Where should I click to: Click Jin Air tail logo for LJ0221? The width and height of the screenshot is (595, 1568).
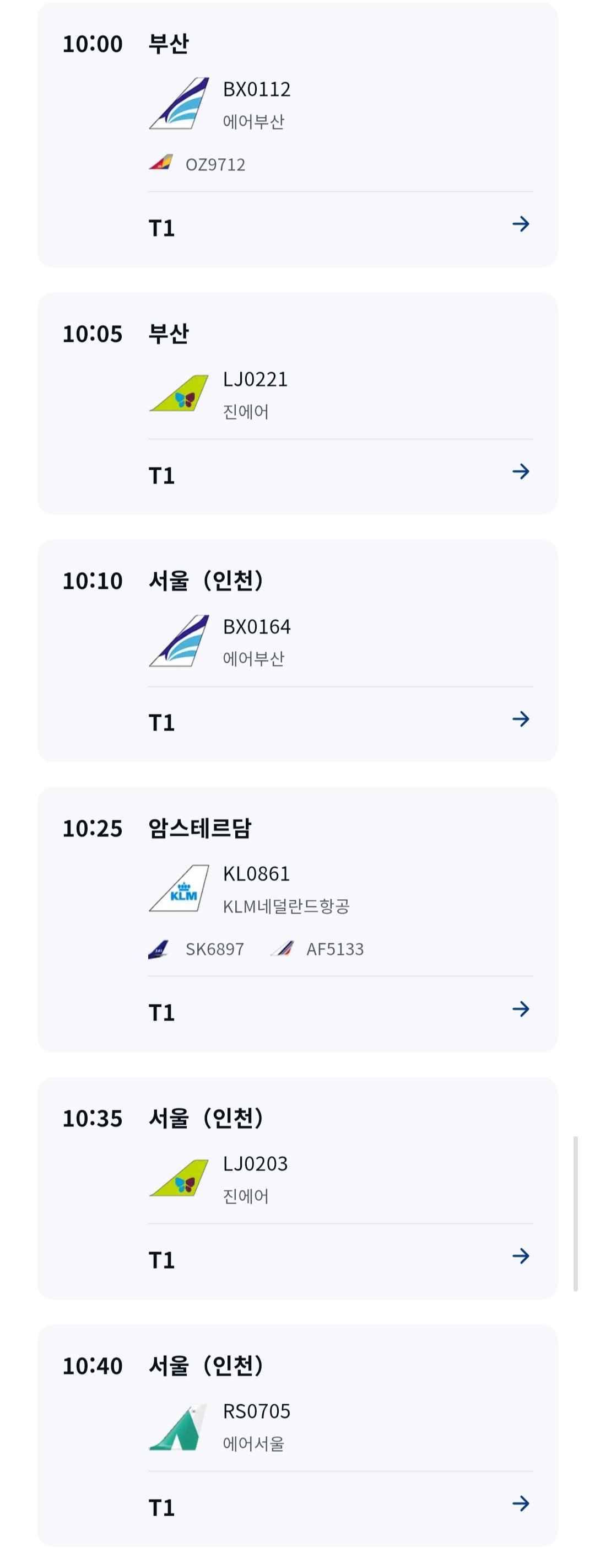(x=179, y=393)
